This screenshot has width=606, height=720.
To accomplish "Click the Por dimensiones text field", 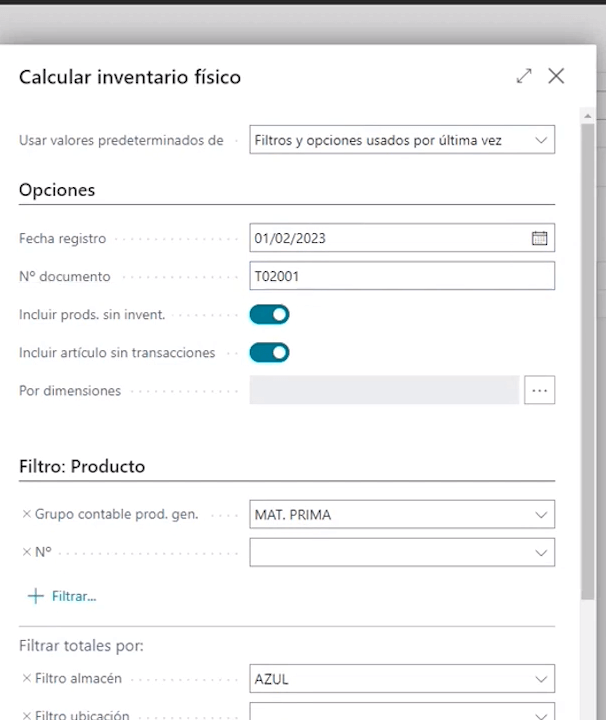I will tap(384, 390).
